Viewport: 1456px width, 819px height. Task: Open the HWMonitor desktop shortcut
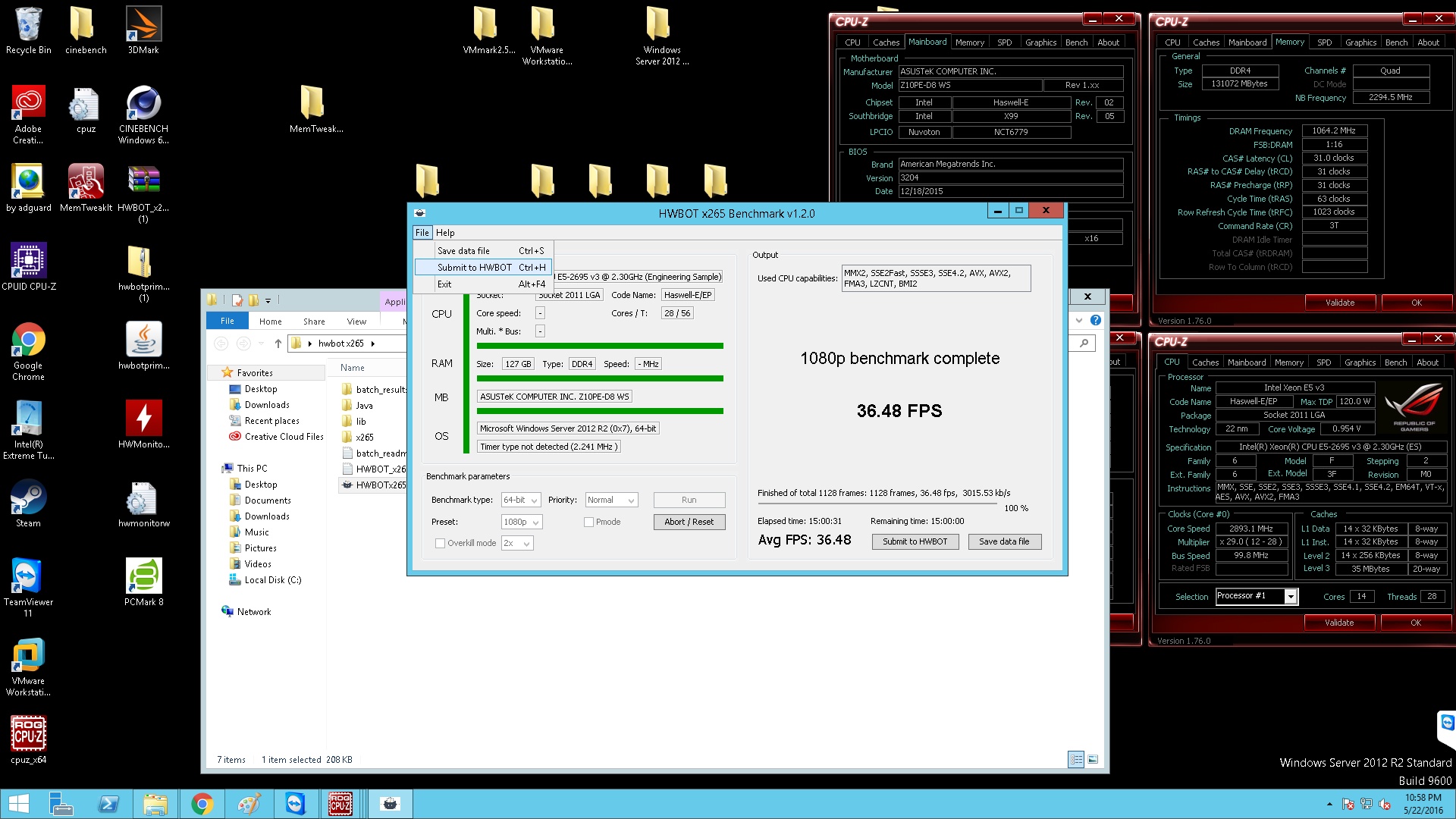click(x=143, y=424)
